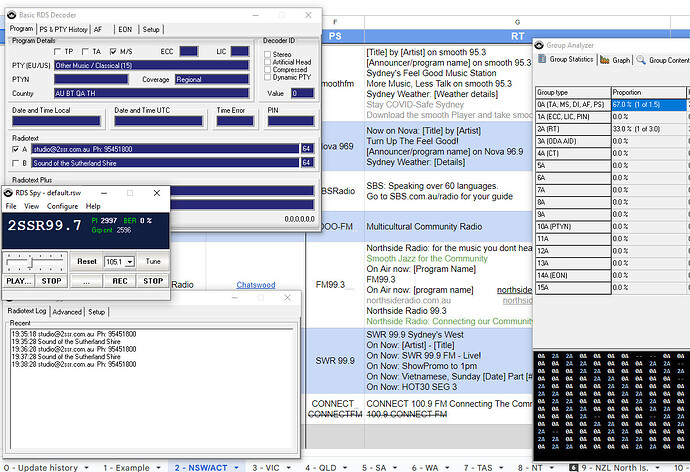Open the Chatswood hyperlink
The width and height of the screenshot is (690, 472).
(258, 285)
